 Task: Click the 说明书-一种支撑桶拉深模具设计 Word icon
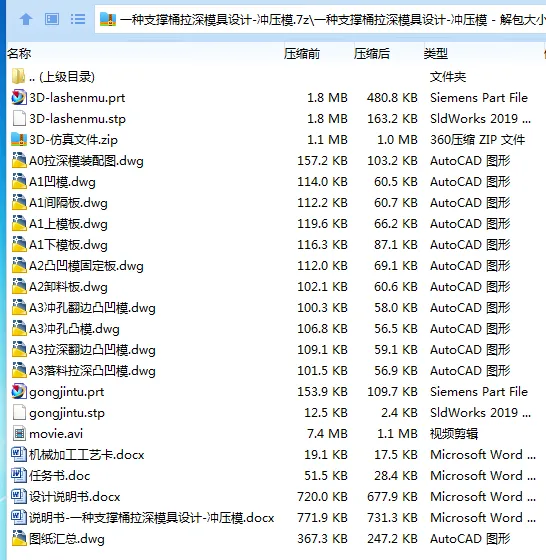coord(19,517)
